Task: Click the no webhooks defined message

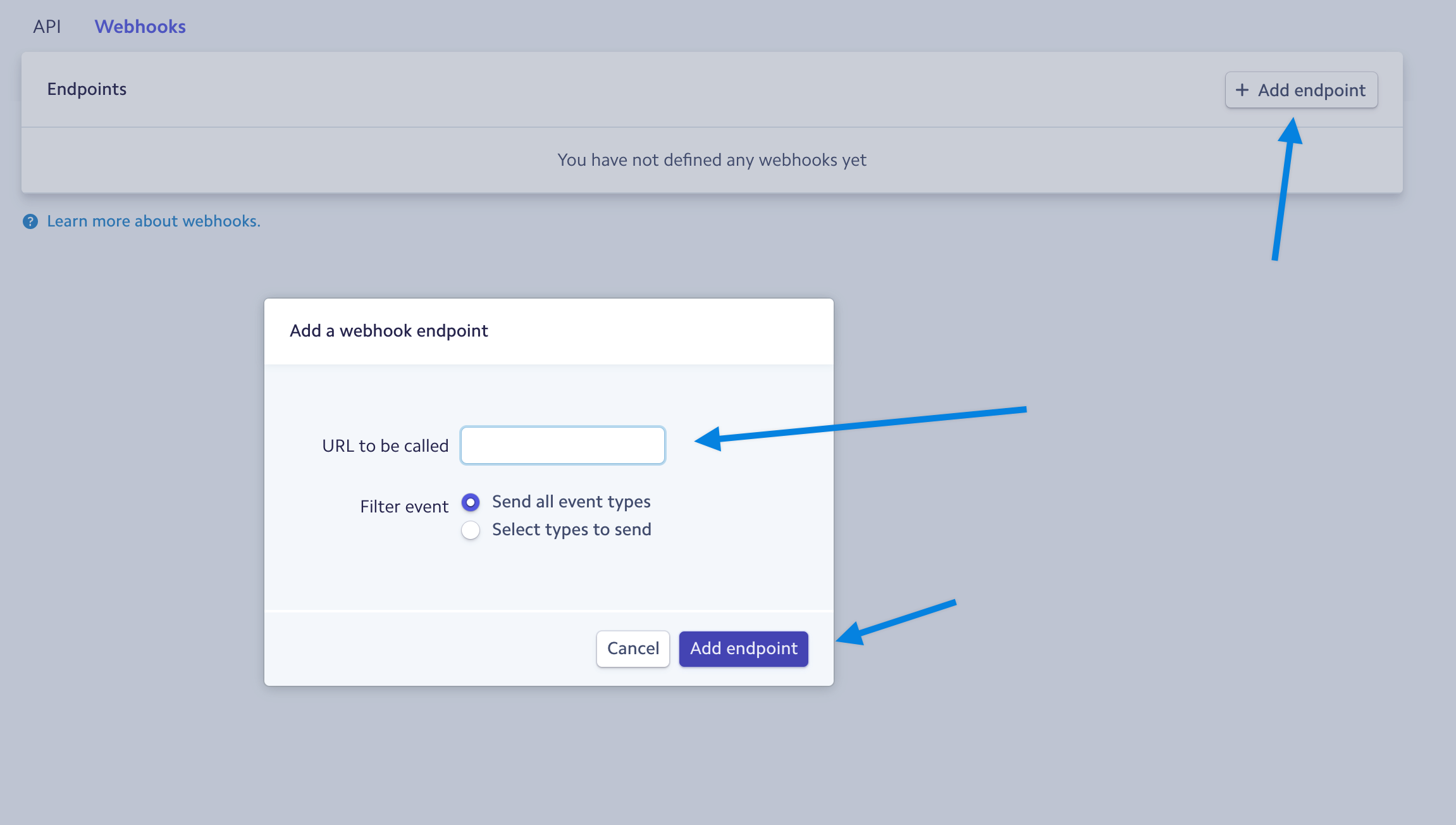Action: [712, 160]
